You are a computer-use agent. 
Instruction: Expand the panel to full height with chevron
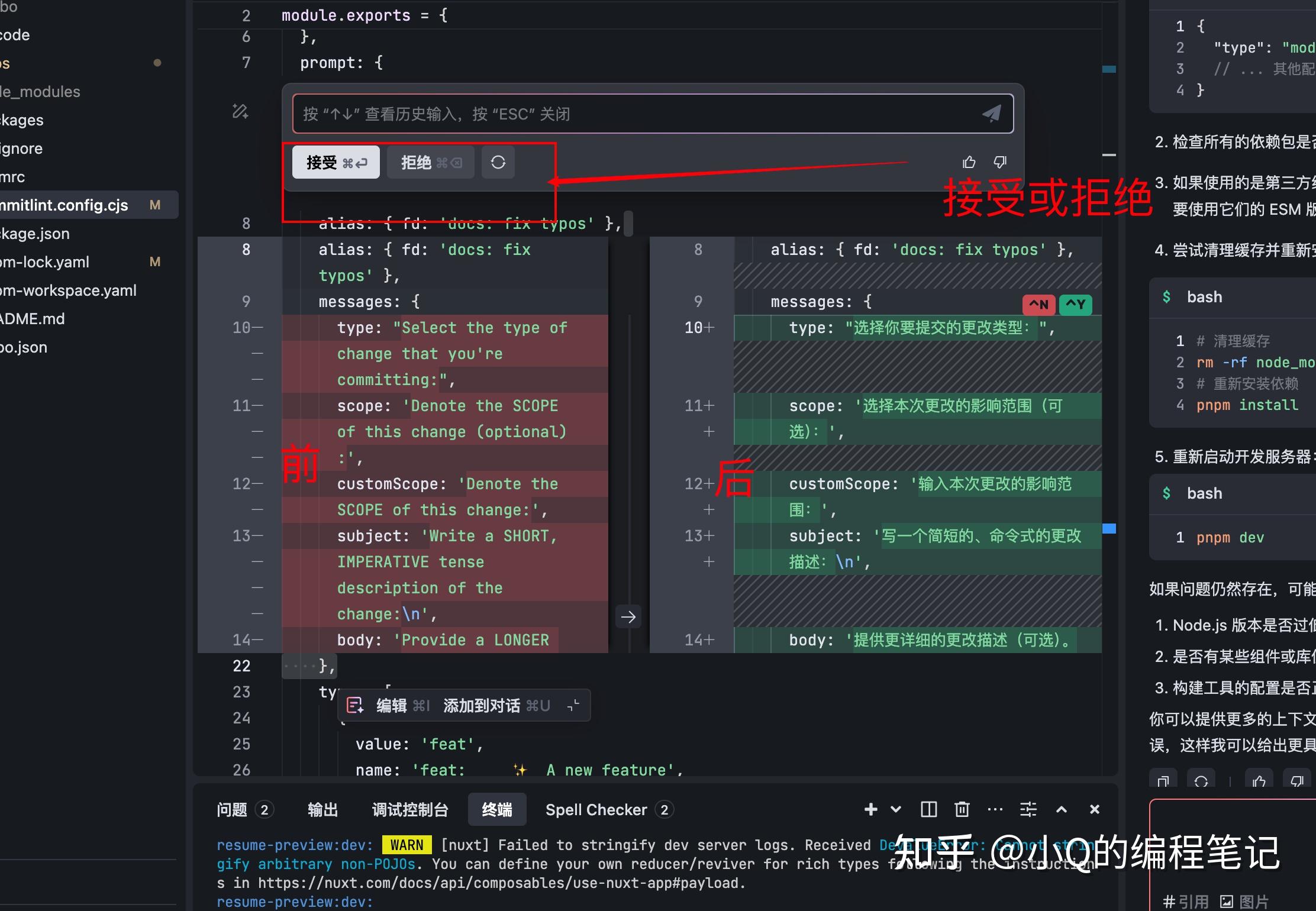coord(1062,809)
